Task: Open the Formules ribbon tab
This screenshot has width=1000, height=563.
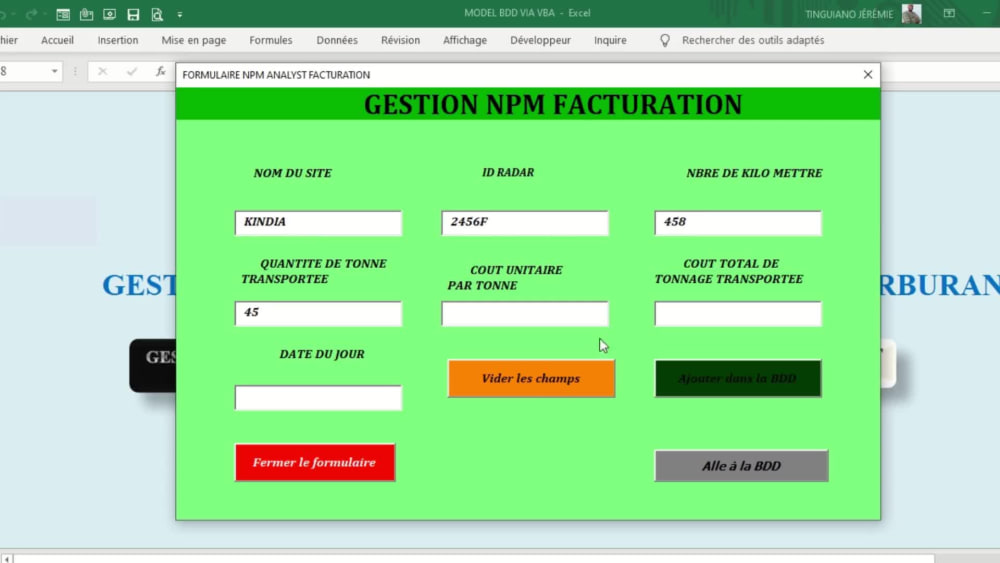Action: pos(271,40)
